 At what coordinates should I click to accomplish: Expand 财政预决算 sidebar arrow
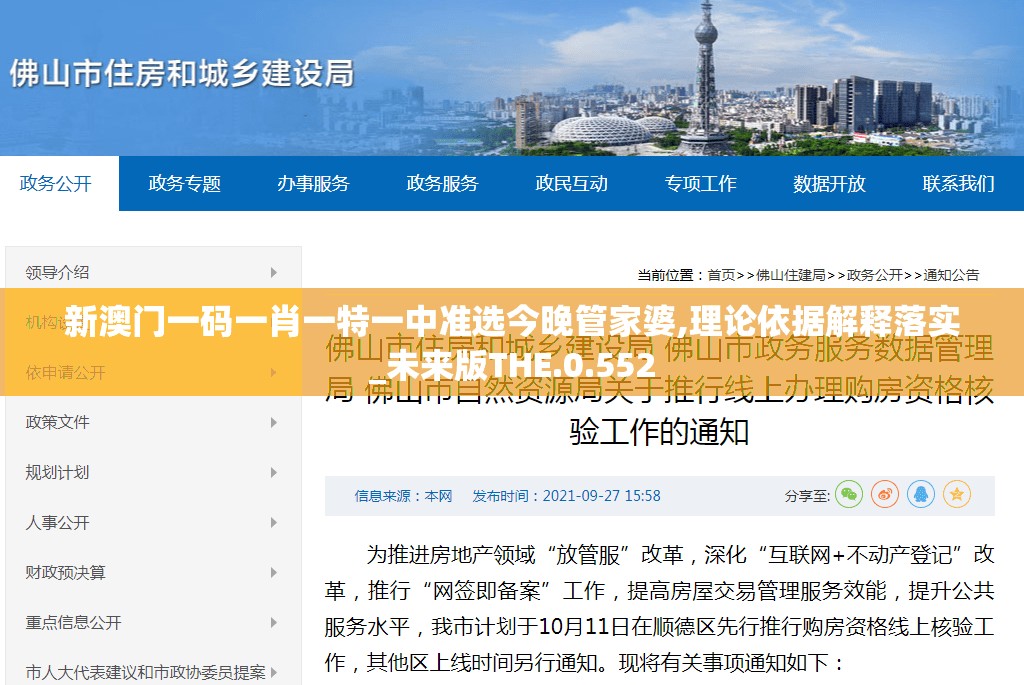[274, 573]
